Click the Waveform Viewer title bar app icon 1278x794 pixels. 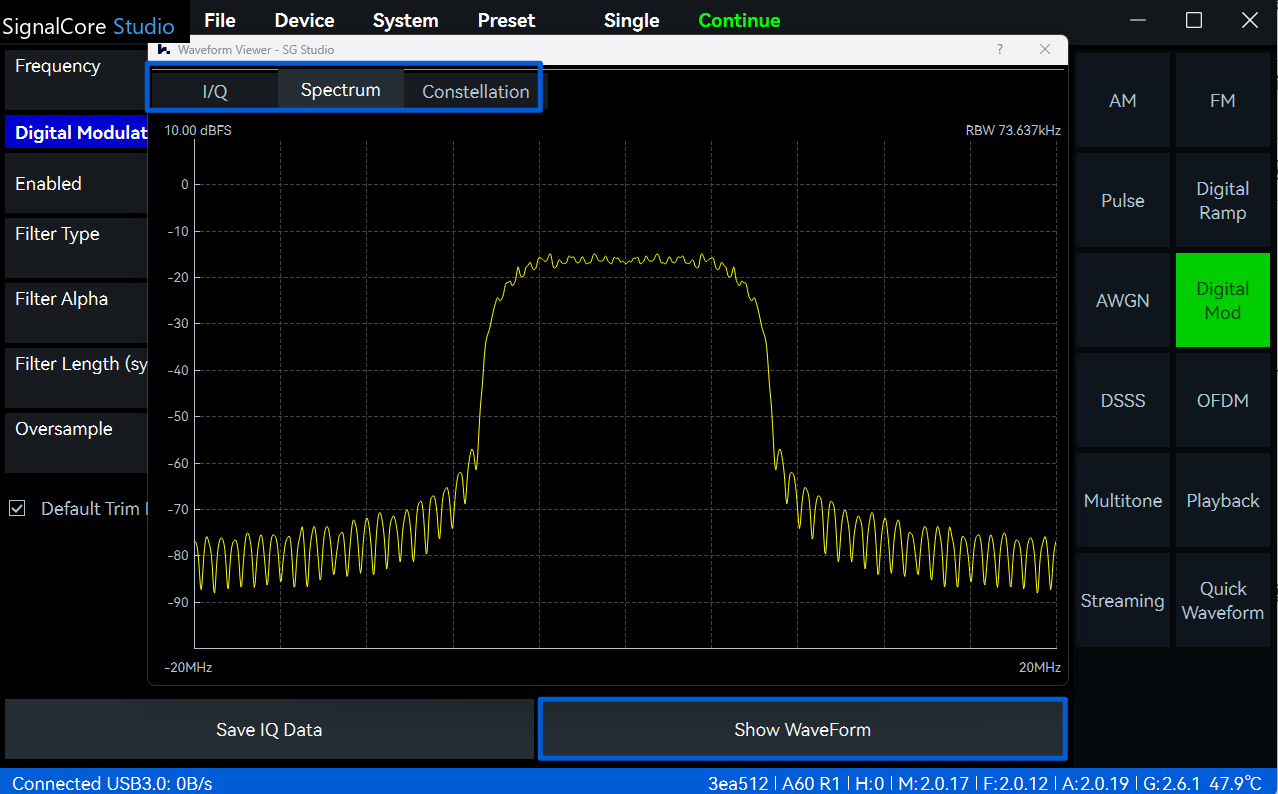[164, 49]
